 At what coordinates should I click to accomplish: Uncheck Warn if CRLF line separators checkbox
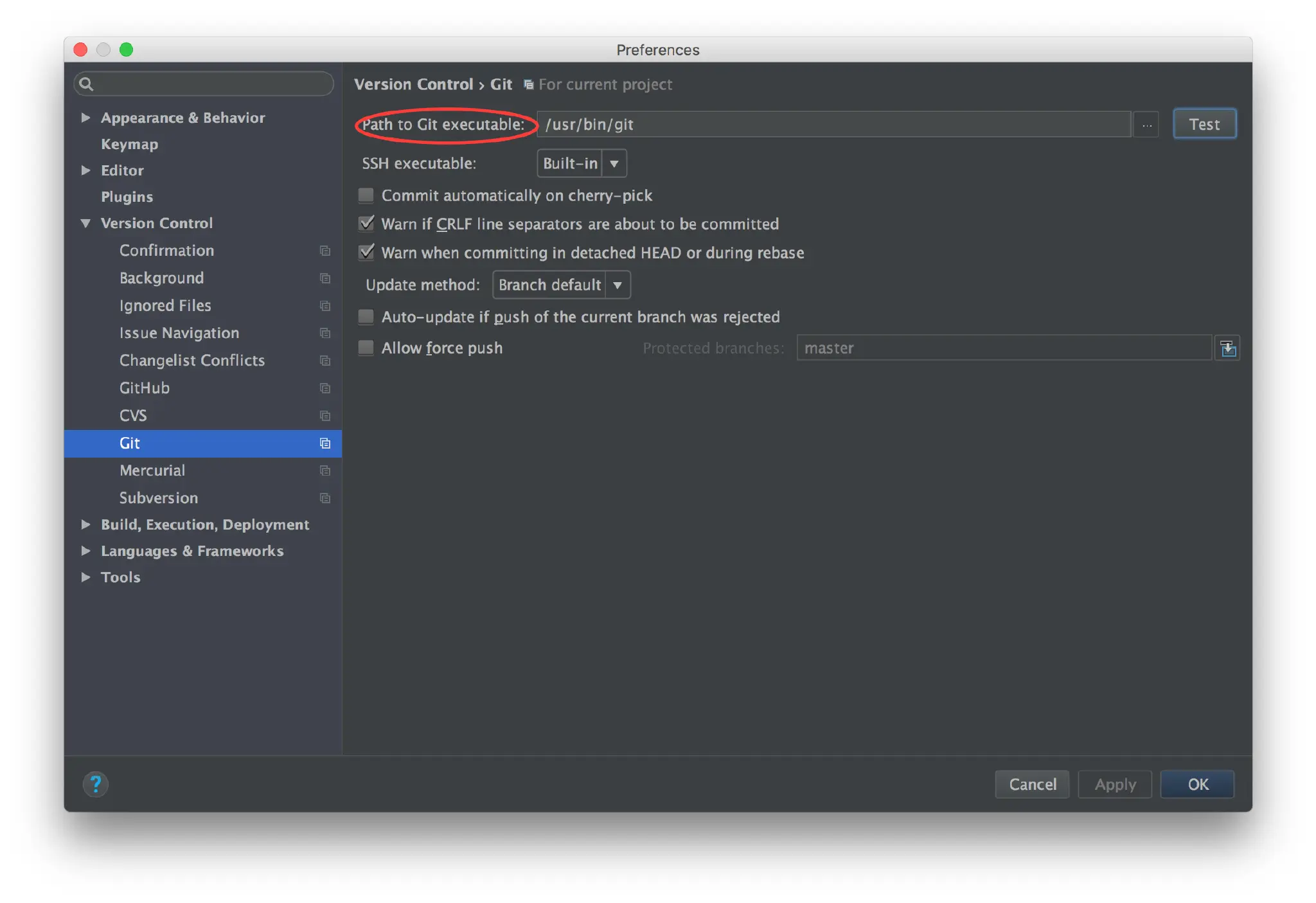coord(366,224)
